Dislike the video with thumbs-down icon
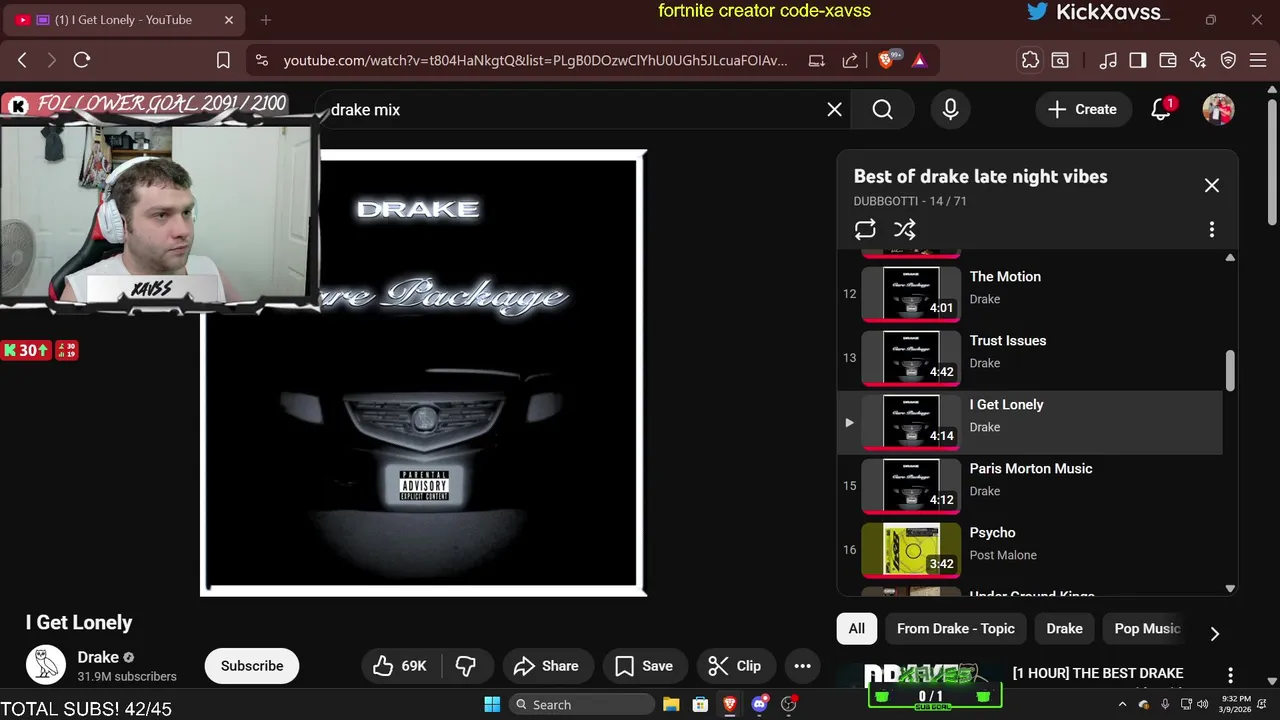 coord(465,666)
